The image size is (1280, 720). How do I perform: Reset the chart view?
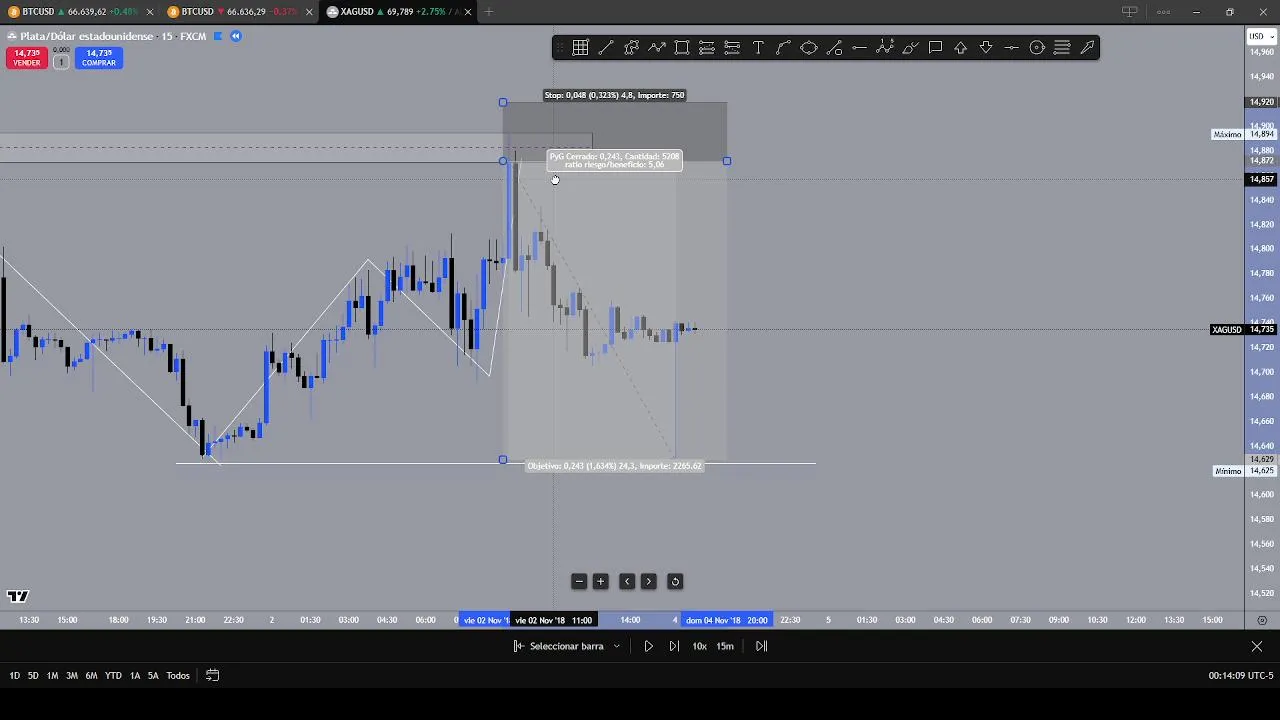pos(675,581)
